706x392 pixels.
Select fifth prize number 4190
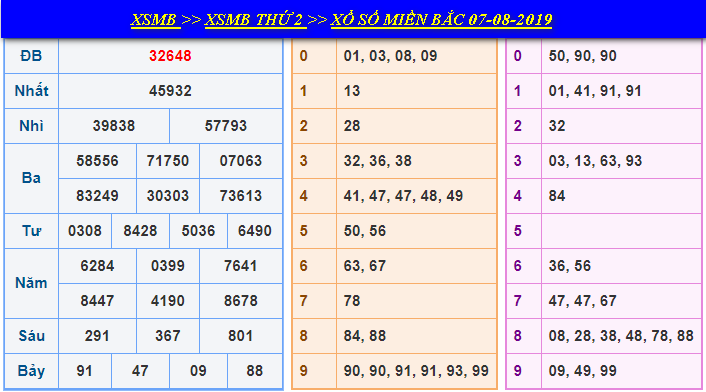[167, 301]
